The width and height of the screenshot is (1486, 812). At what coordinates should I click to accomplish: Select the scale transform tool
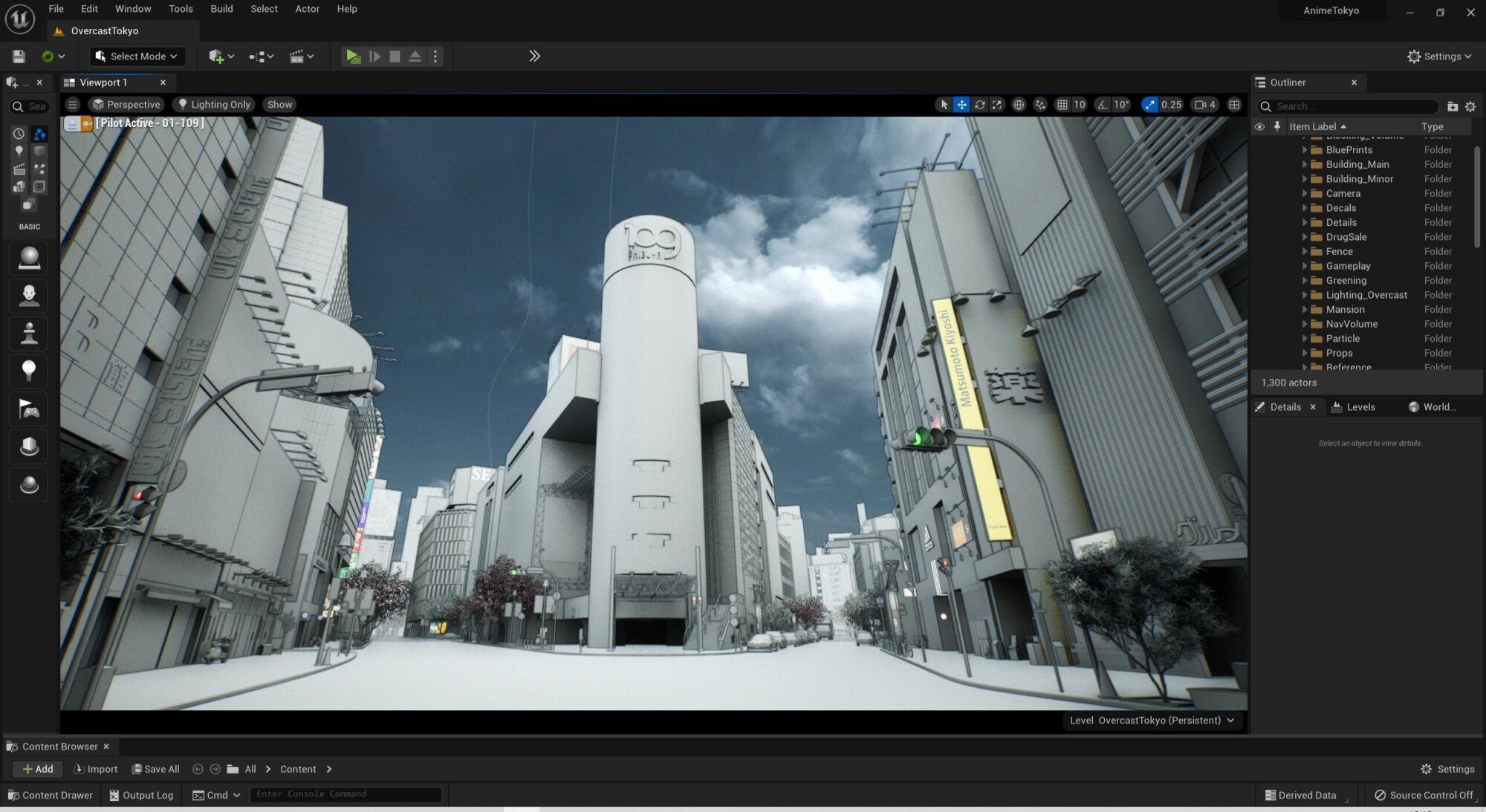[997, 105]
